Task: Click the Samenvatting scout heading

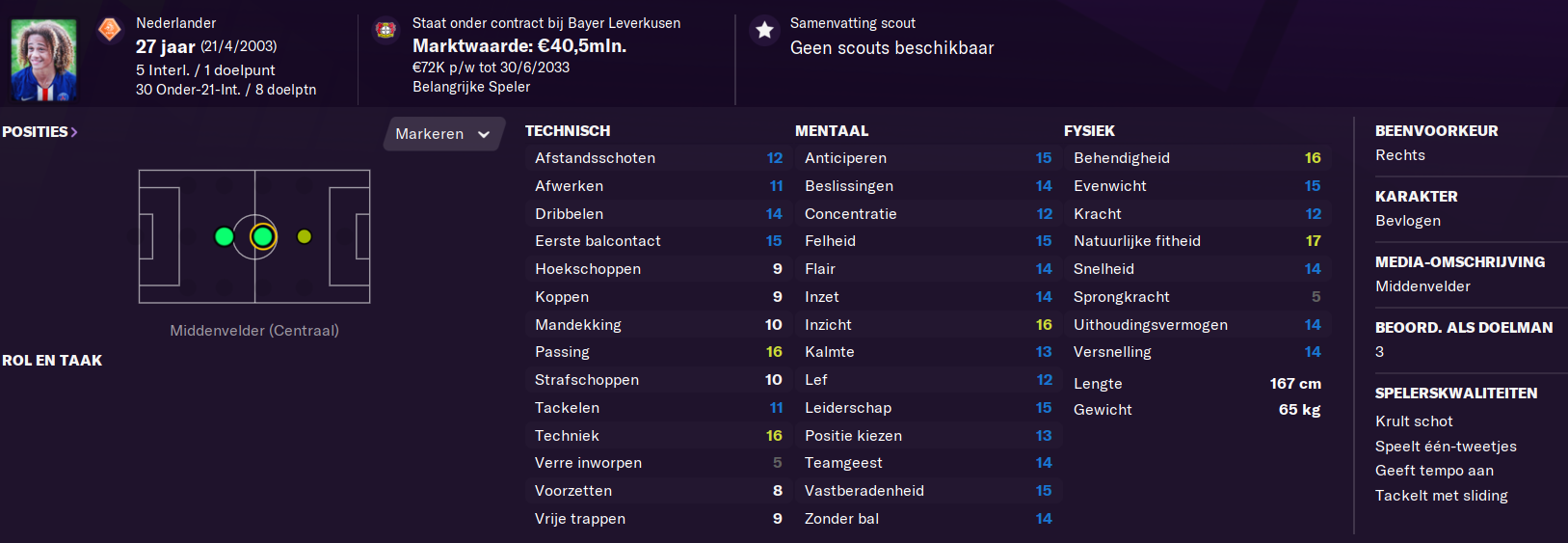Action: (853, 23)
